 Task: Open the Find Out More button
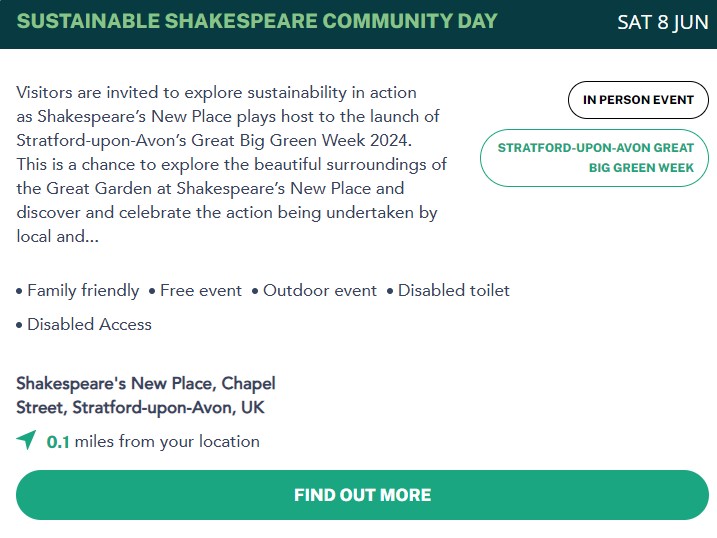[362, 495]
